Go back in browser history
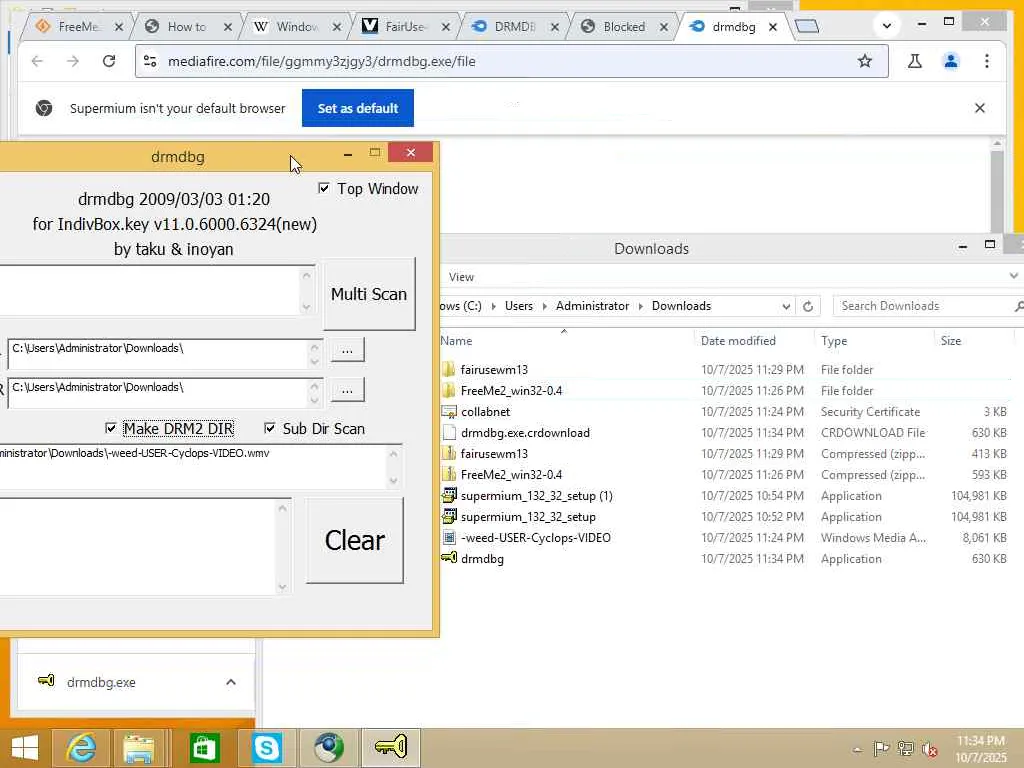 coord(37,61)
